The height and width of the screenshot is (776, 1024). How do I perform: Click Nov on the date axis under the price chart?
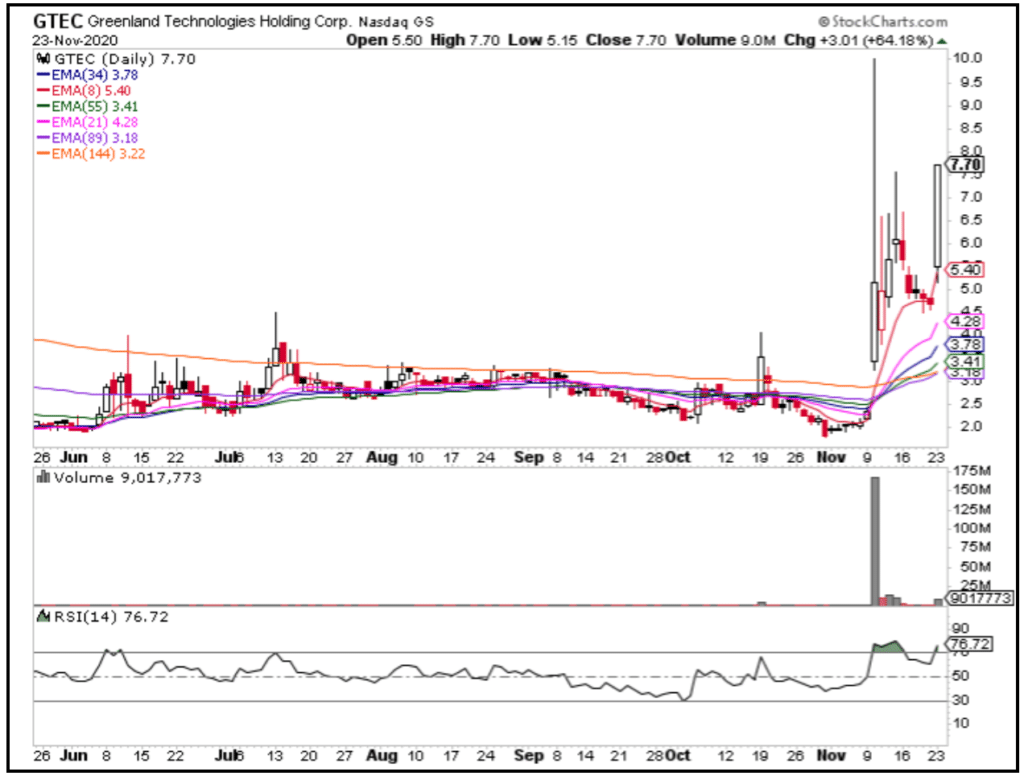831,457
